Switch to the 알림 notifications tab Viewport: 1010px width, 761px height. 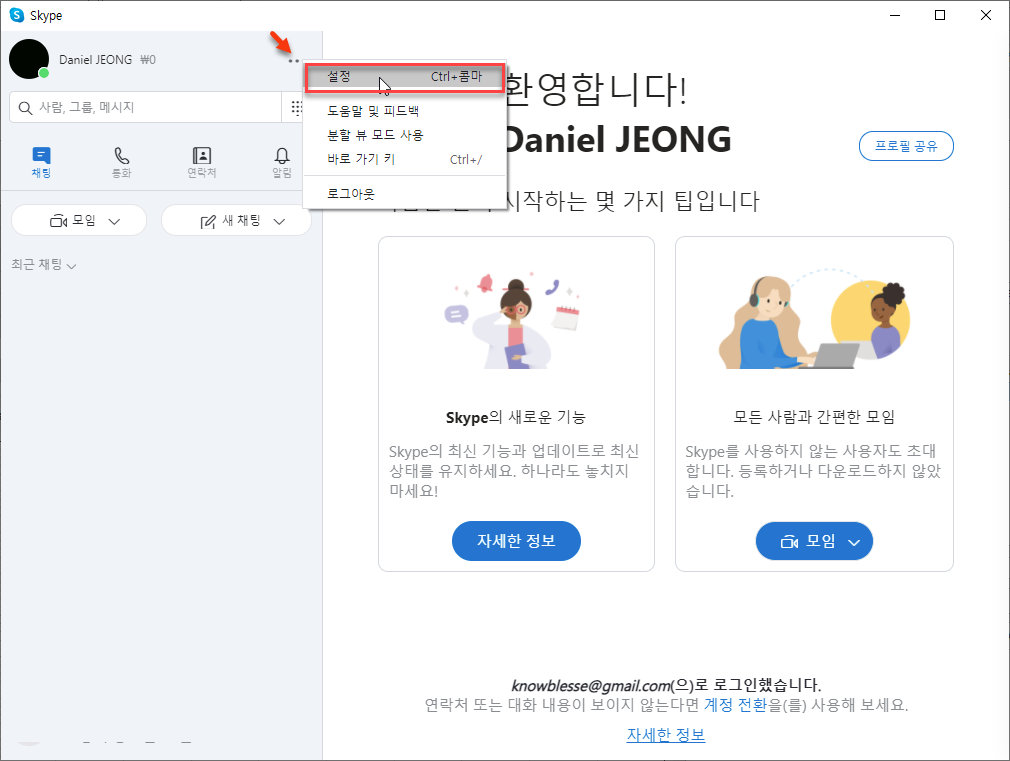click(x=282, y=162)
